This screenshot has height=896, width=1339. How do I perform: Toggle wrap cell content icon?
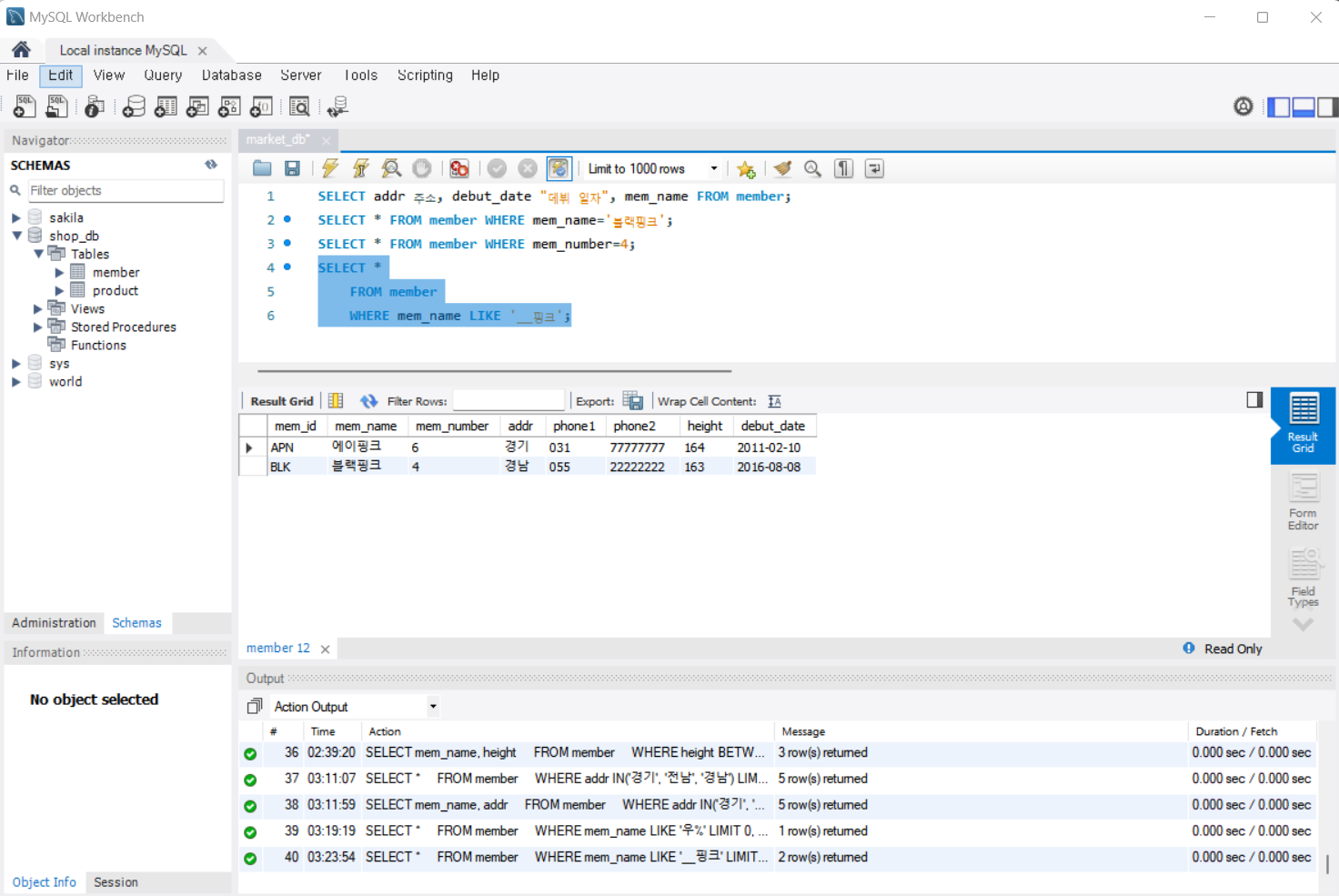[x=774, y=401]
